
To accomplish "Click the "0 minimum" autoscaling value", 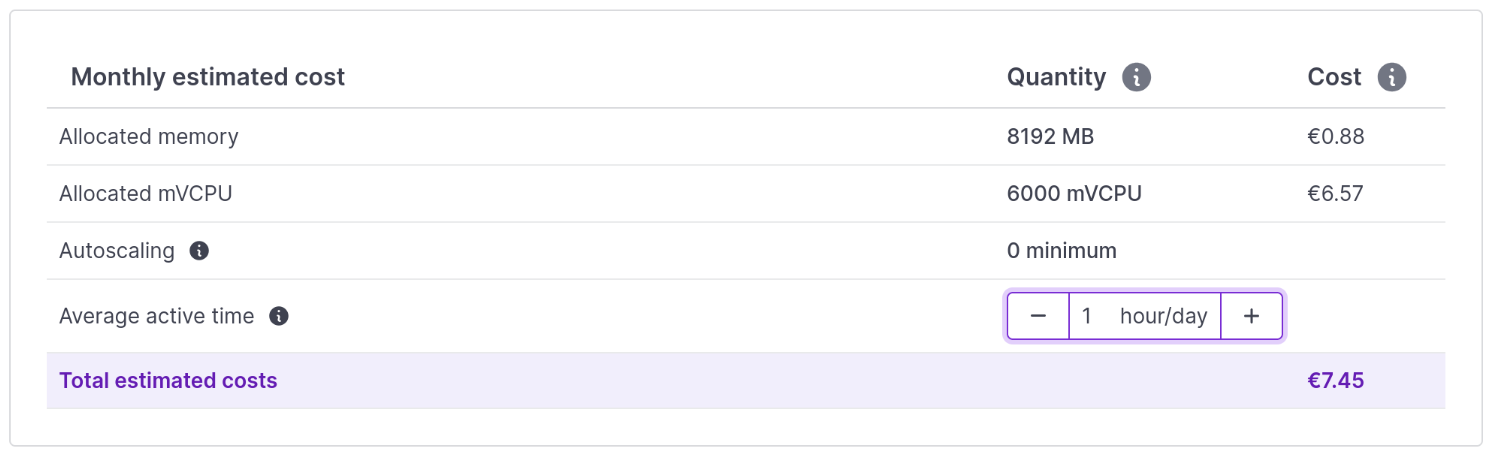I will [x=1061, y=251].
